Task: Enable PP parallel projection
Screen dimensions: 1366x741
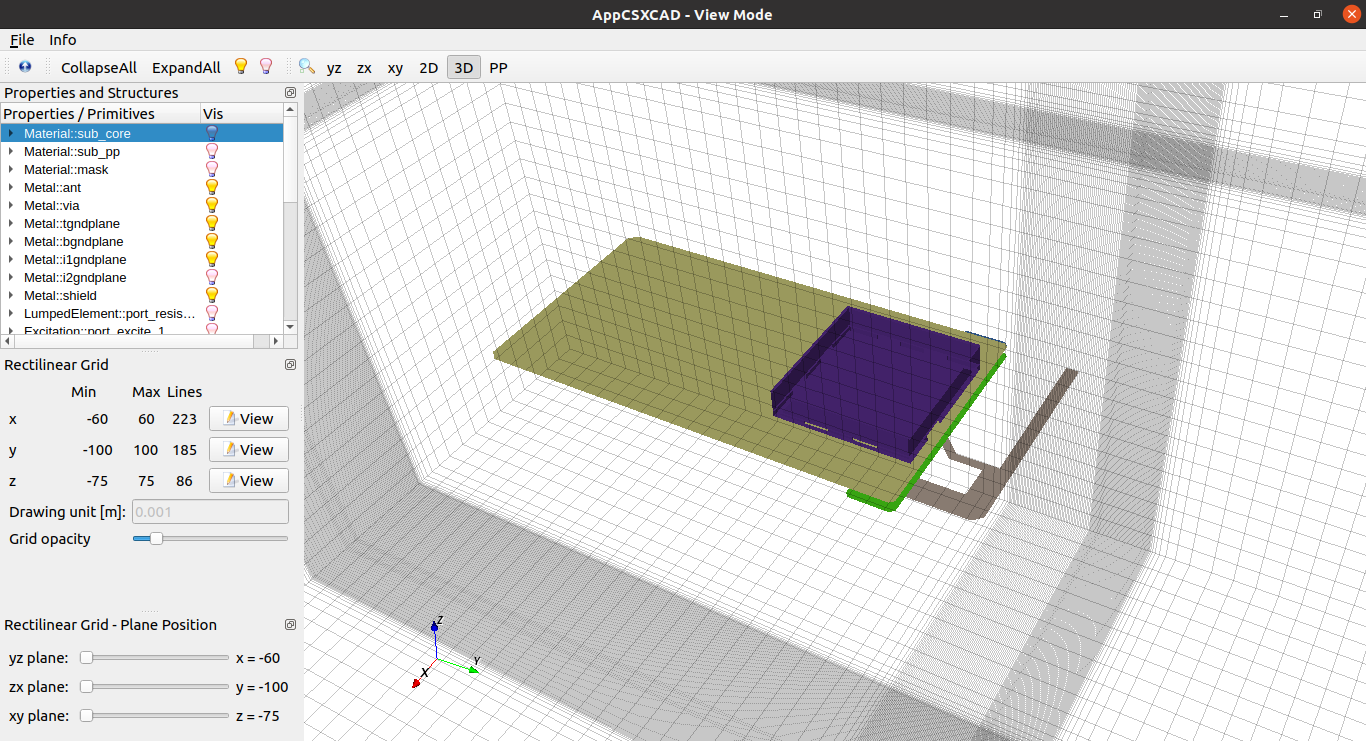Action: 498,67
